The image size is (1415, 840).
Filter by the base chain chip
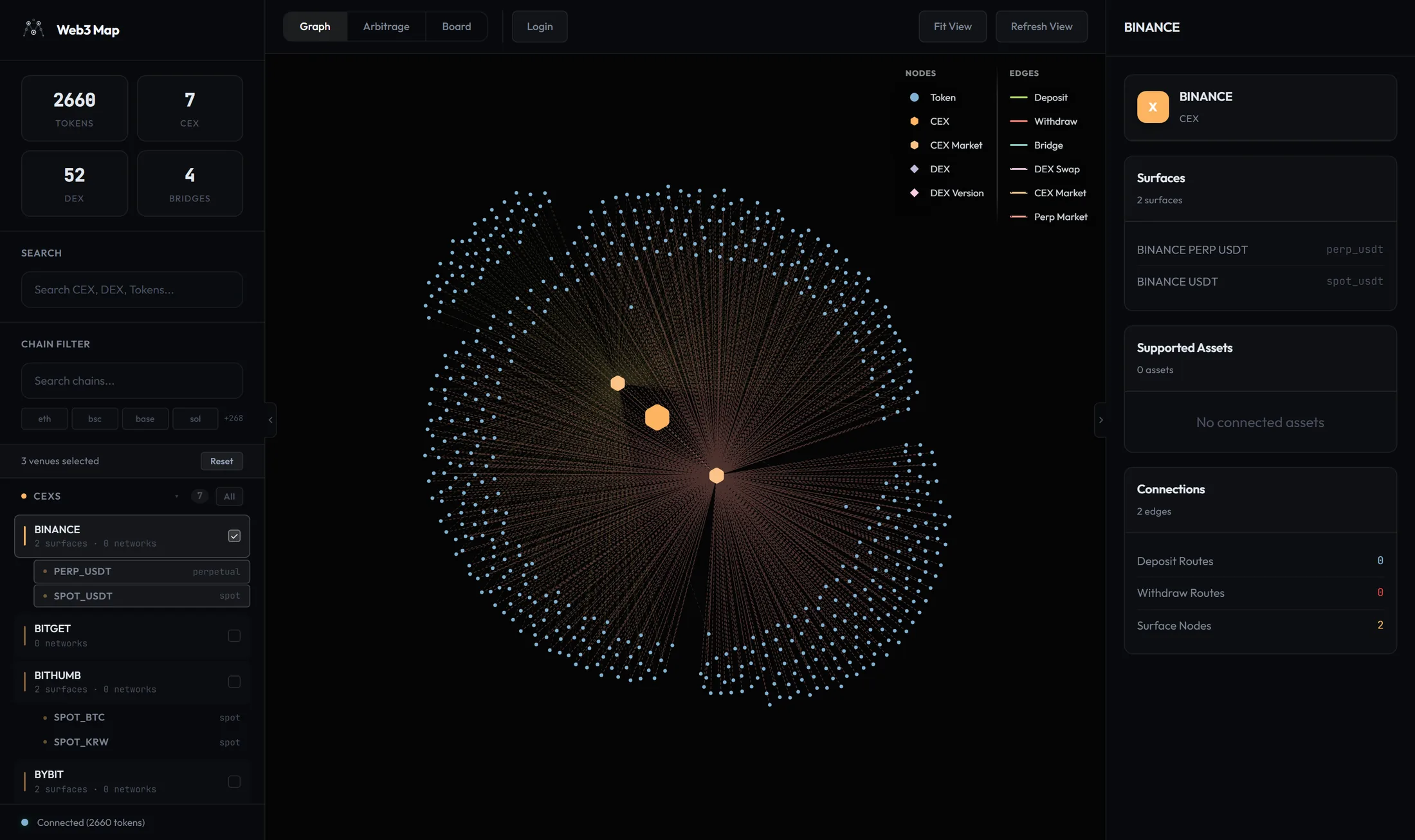(x=145, y=419)
